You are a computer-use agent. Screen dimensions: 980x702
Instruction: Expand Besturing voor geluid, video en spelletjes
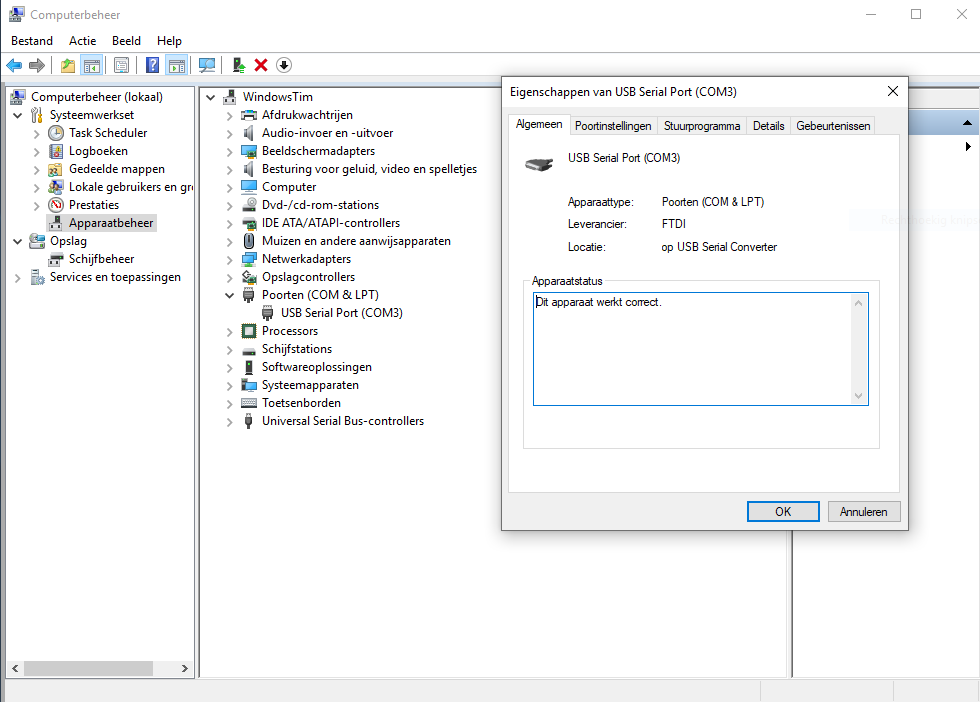pos(229,169)
